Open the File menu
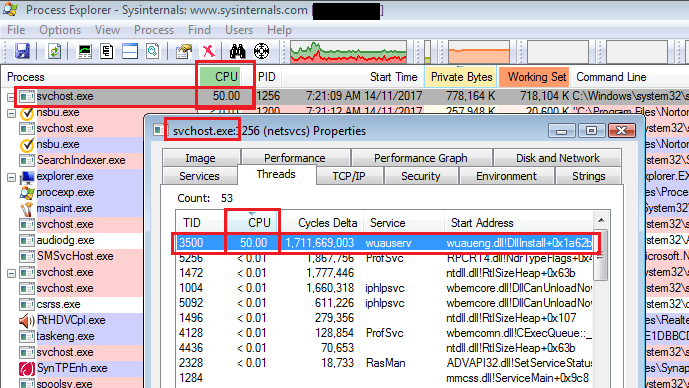 tap(16, 30)
